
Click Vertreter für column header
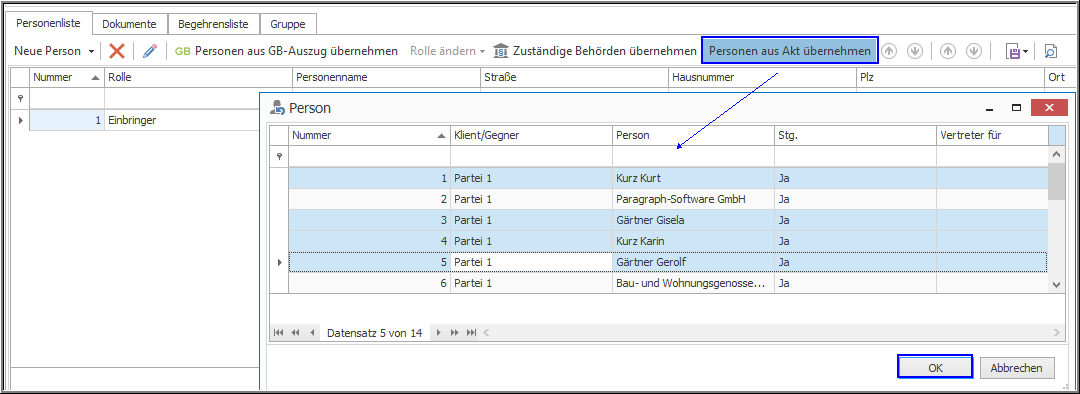tap(992, 136)
